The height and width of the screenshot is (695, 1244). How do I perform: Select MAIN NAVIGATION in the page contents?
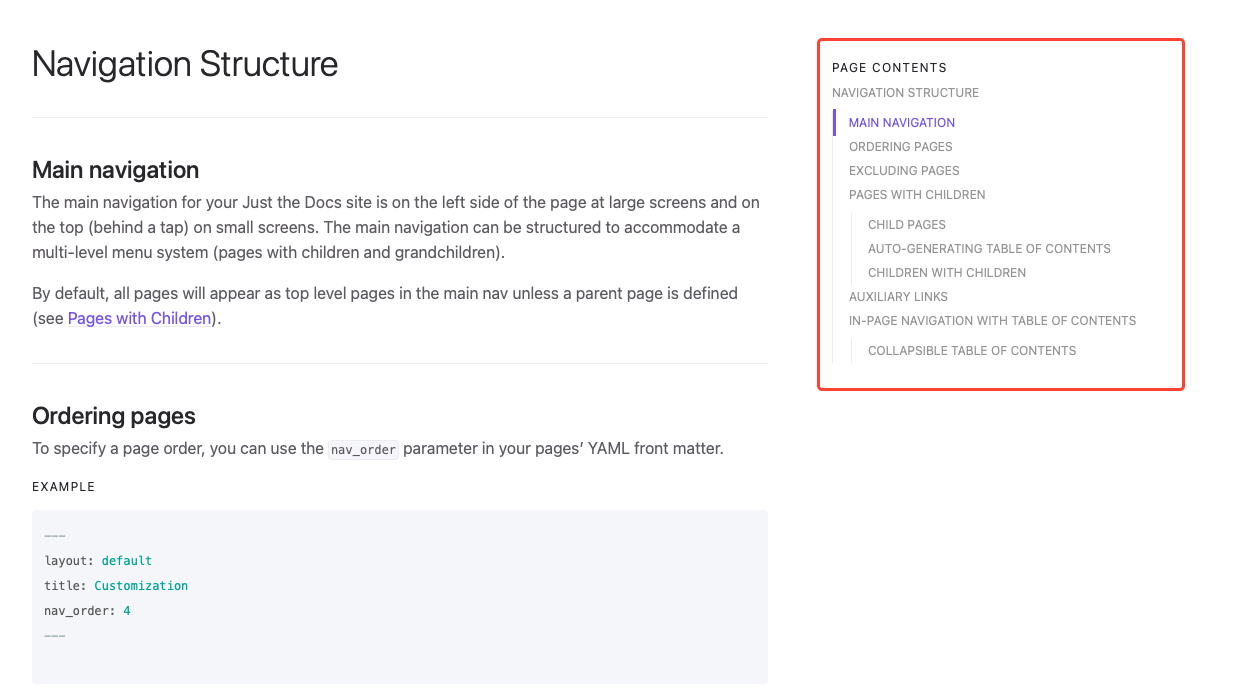pos(901,122)
